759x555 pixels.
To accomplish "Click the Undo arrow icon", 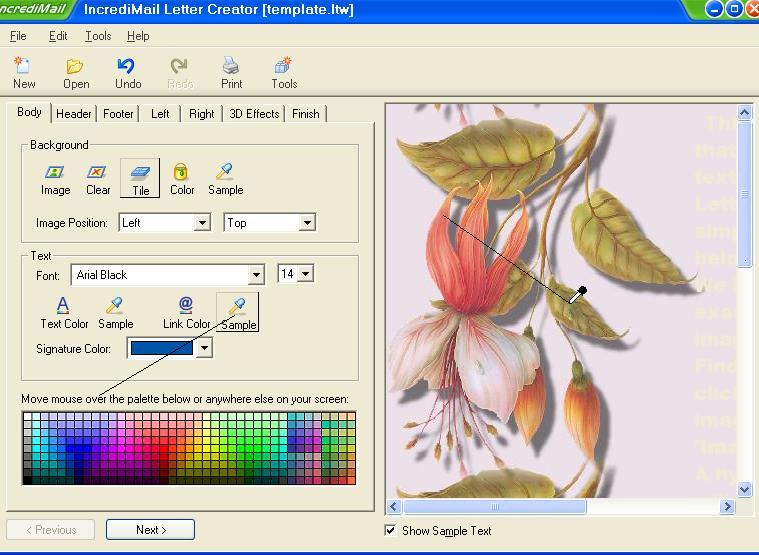I will coord(127,67).
